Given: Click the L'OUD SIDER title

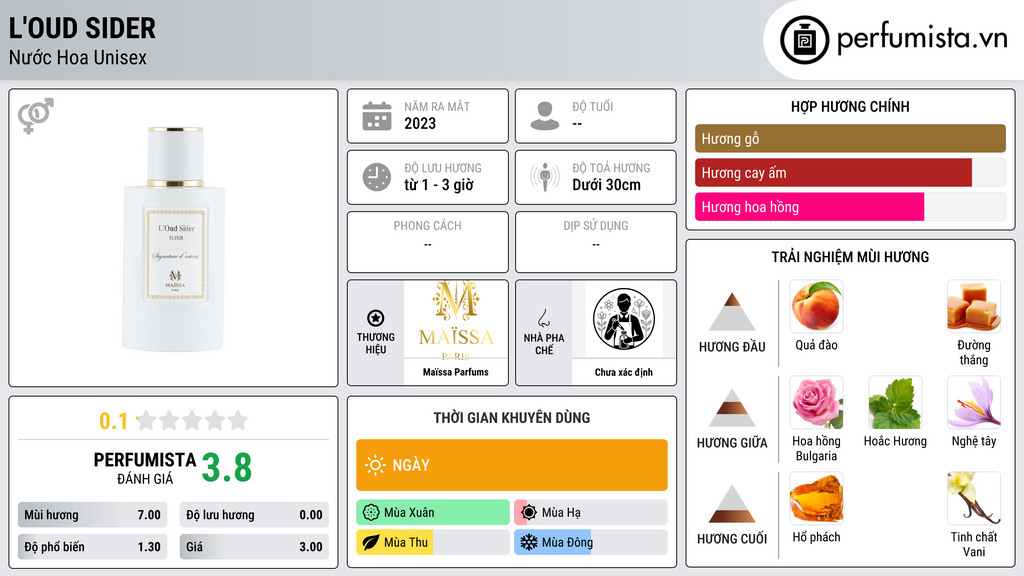Looking at the screenshot, I should 82,28.
